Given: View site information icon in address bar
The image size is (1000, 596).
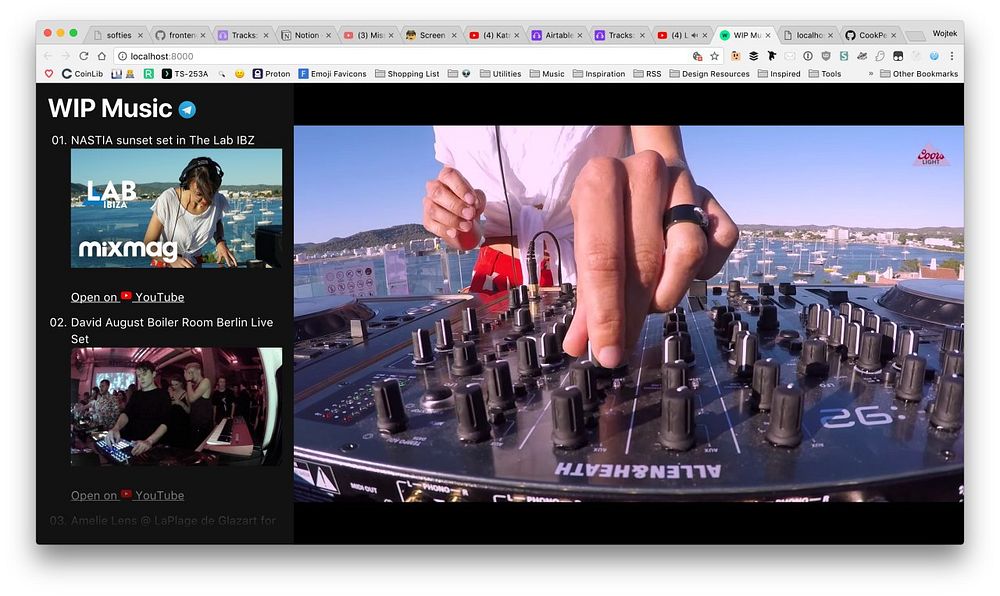Looking at the screenshot, I should tap(122, 56).
